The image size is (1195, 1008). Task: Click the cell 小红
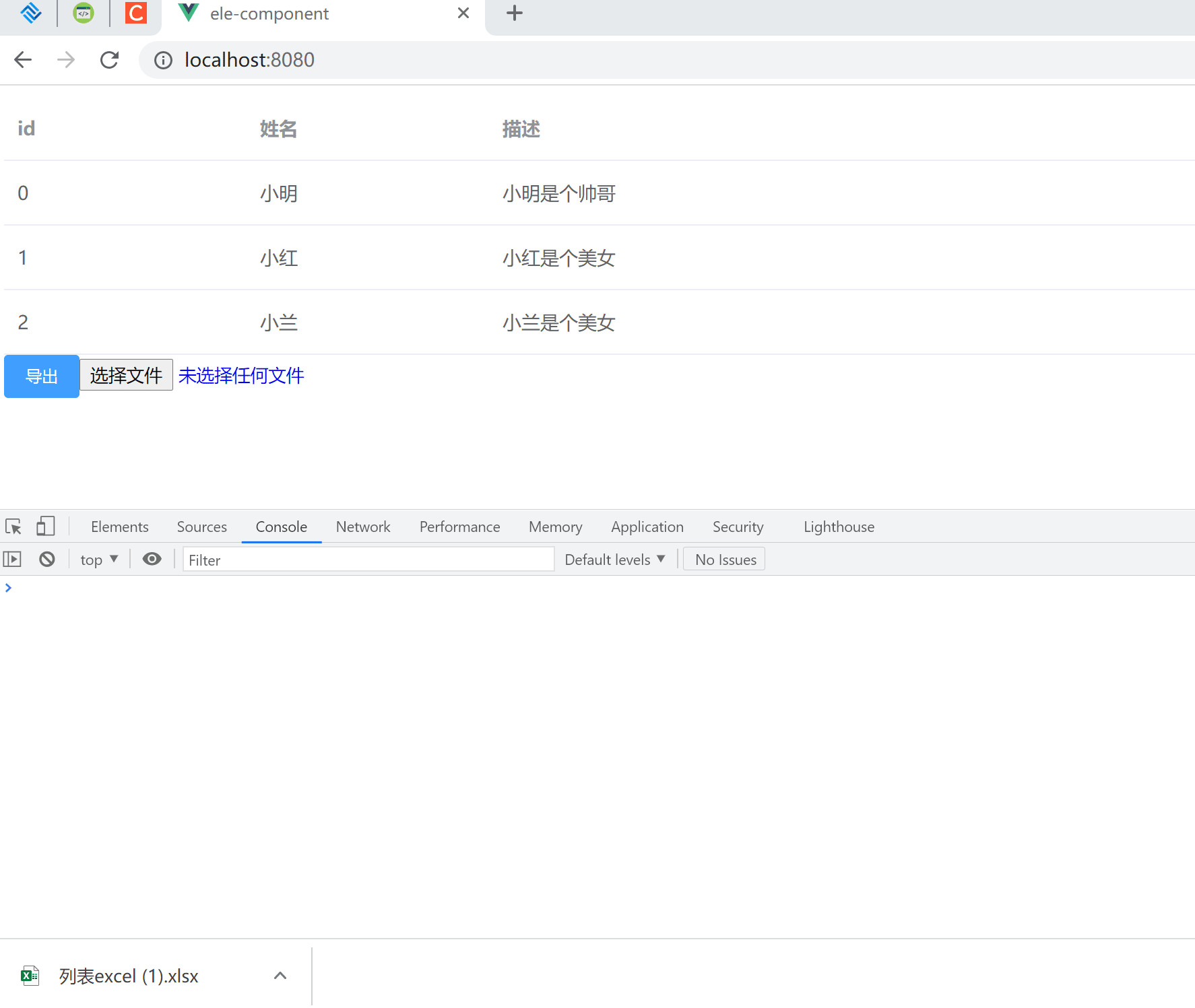click(x=279, y=258)
